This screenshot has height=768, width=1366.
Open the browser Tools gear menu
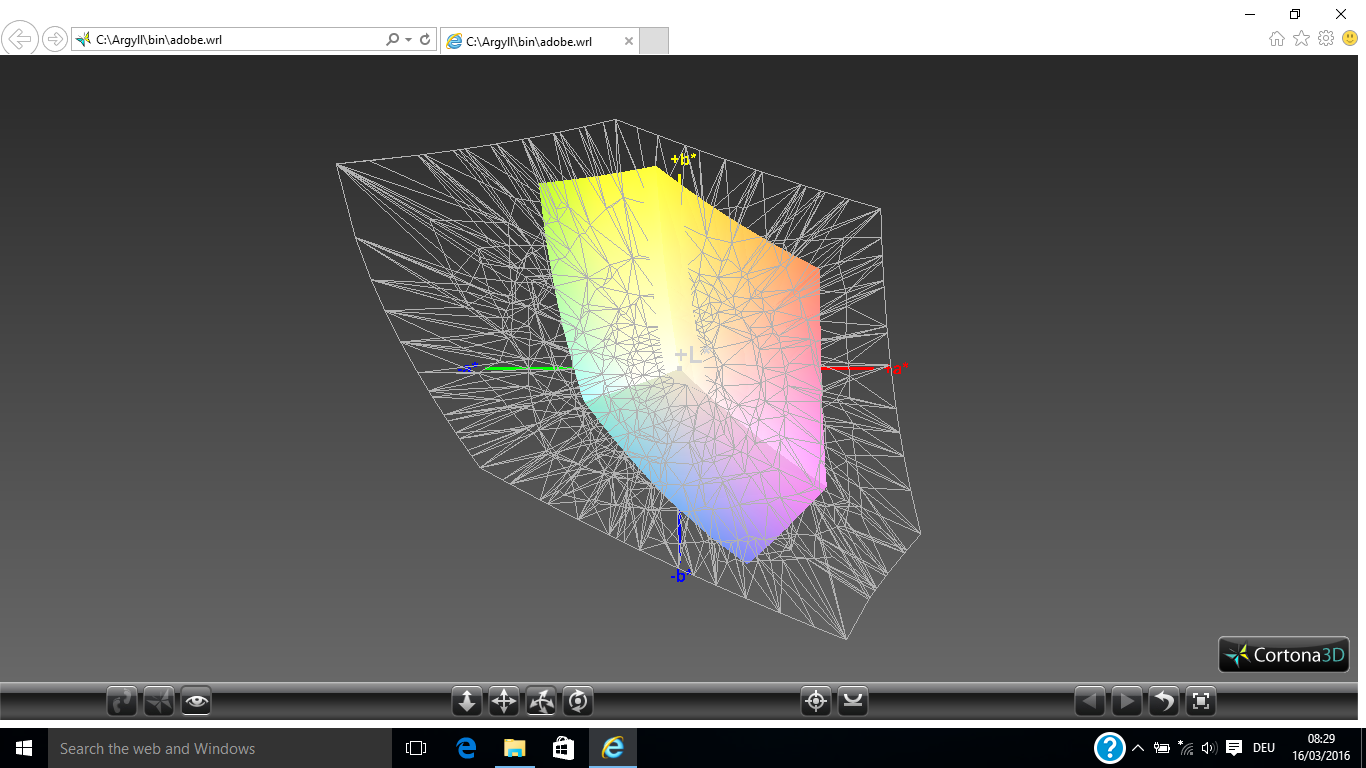pos(1326,39)
